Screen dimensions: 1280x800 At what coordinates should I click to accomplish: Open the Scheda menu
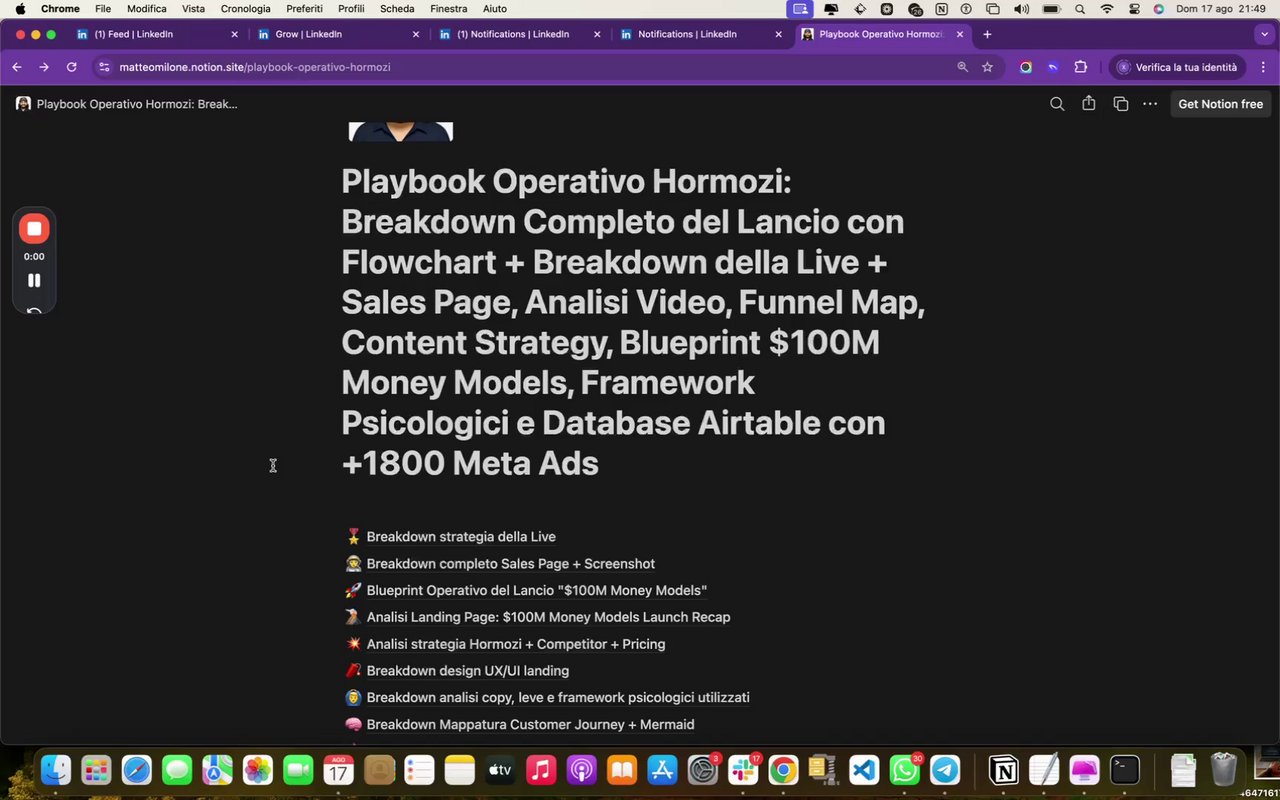point(397,9)
